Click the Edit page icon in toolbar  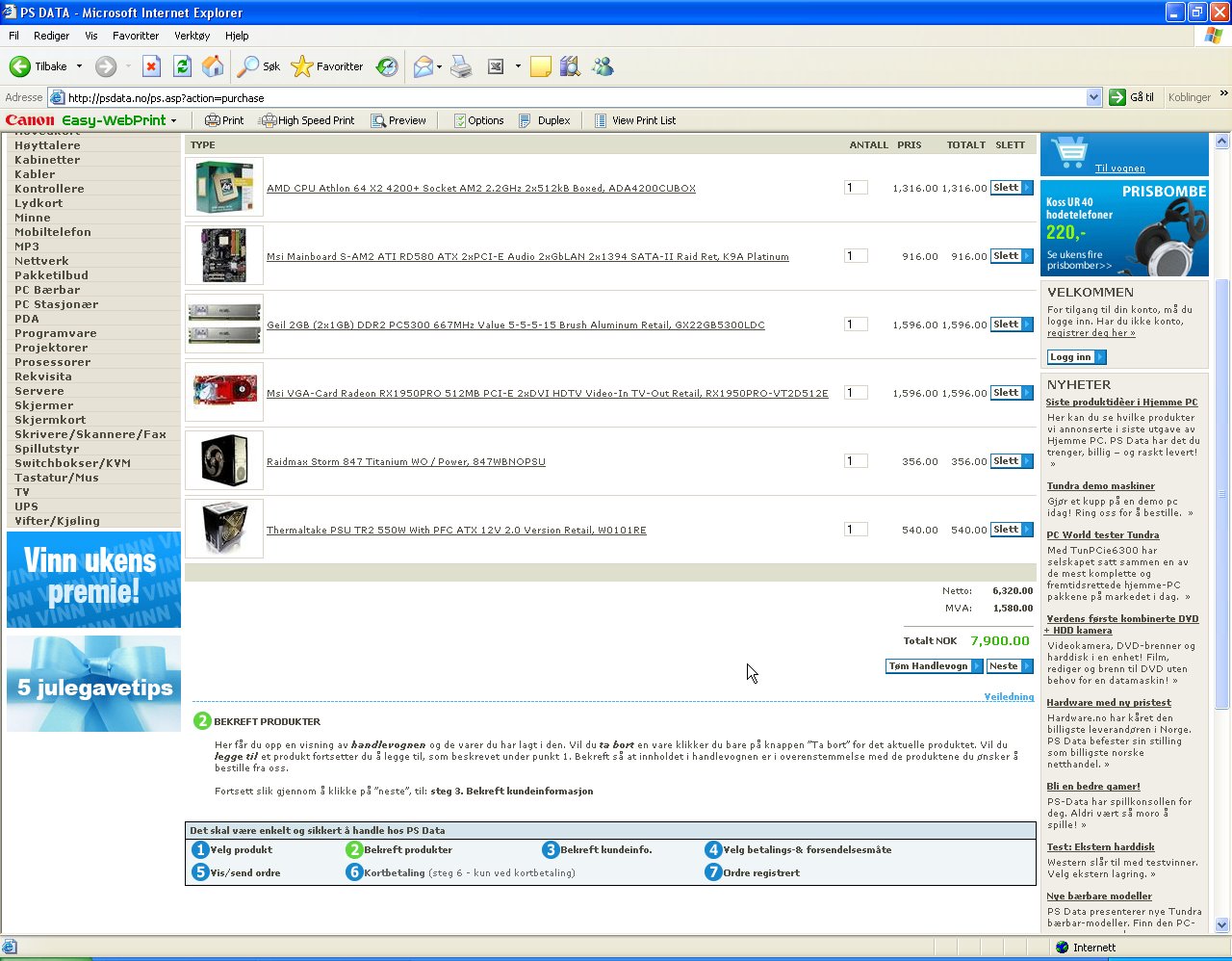(x=496, y=66)
